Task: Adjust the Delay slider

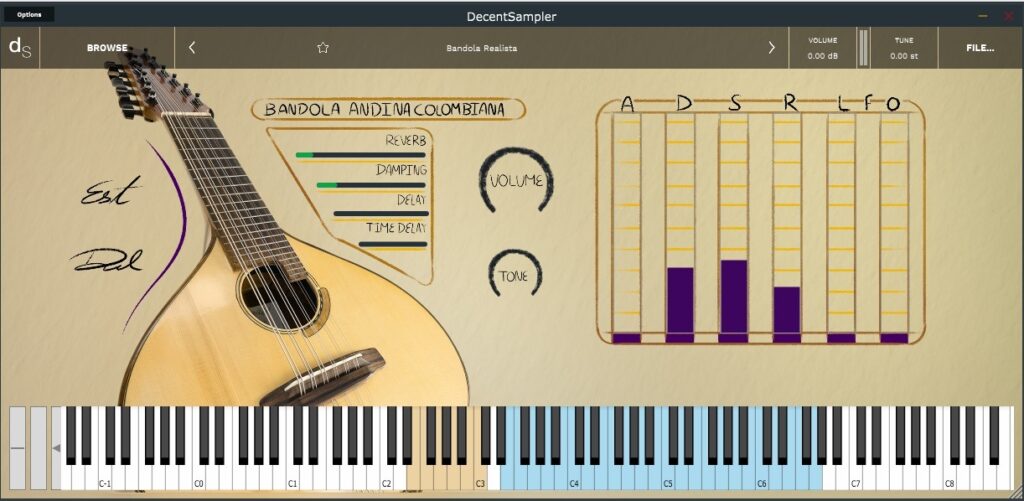Action: 381,213
